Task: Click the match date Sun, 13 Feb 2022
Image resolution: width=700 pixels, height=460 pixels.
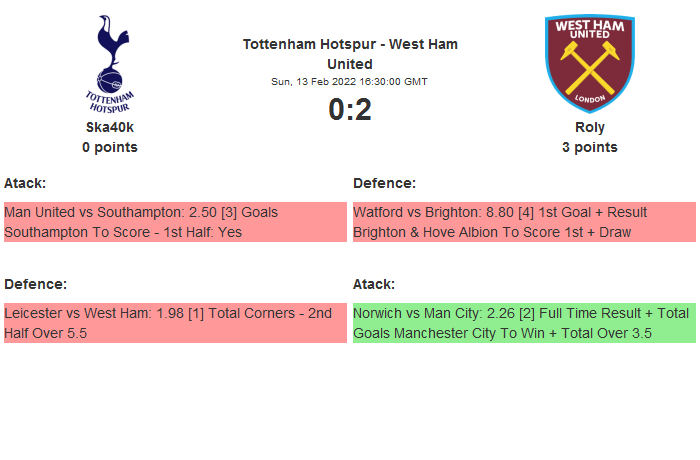Action: click(x=350, y=82)
